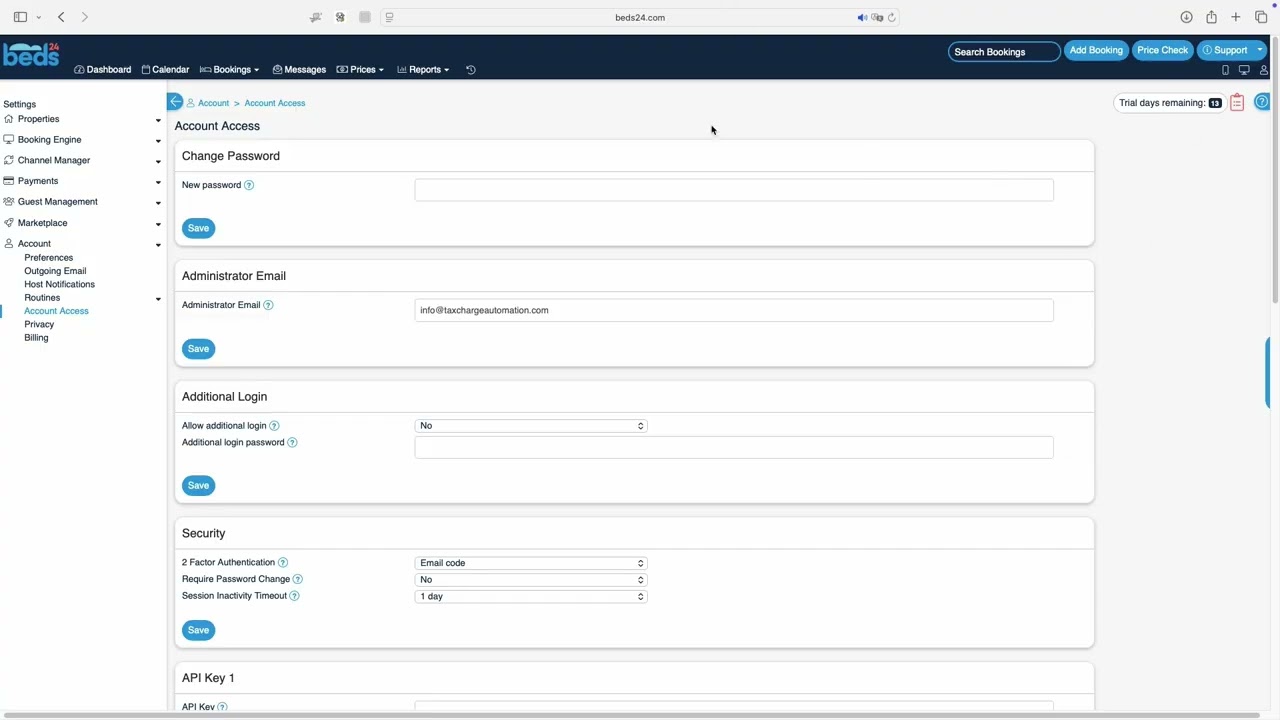Screen dimensions: 1280x720
Task: Focus the Administrator Email field
Action: tap(734, 311)
